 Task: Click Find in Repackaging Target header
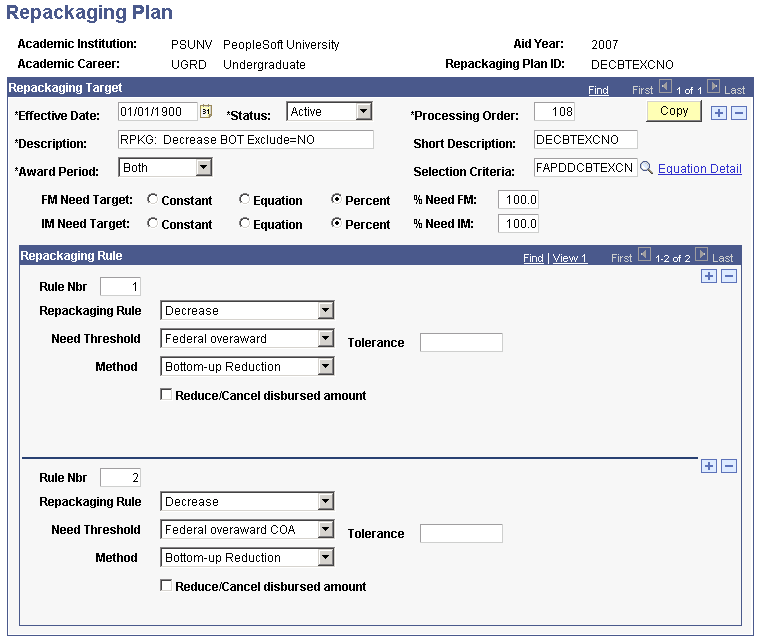point(598,90)
